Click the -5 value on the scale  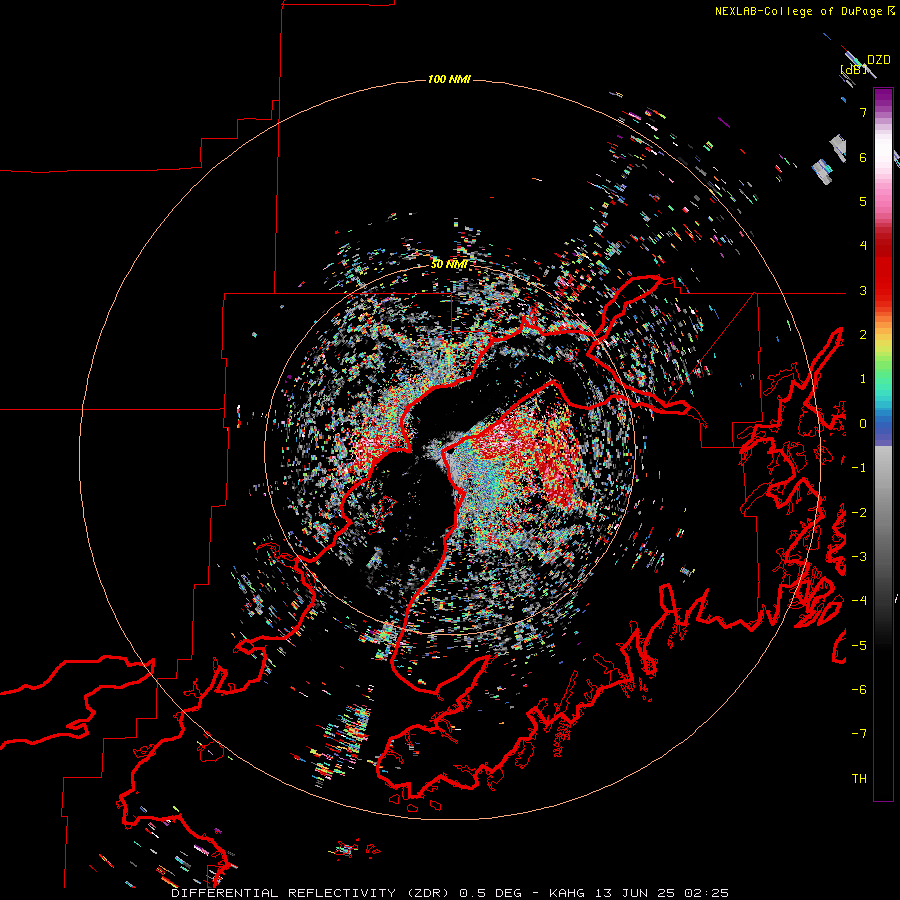coord(859,646)
